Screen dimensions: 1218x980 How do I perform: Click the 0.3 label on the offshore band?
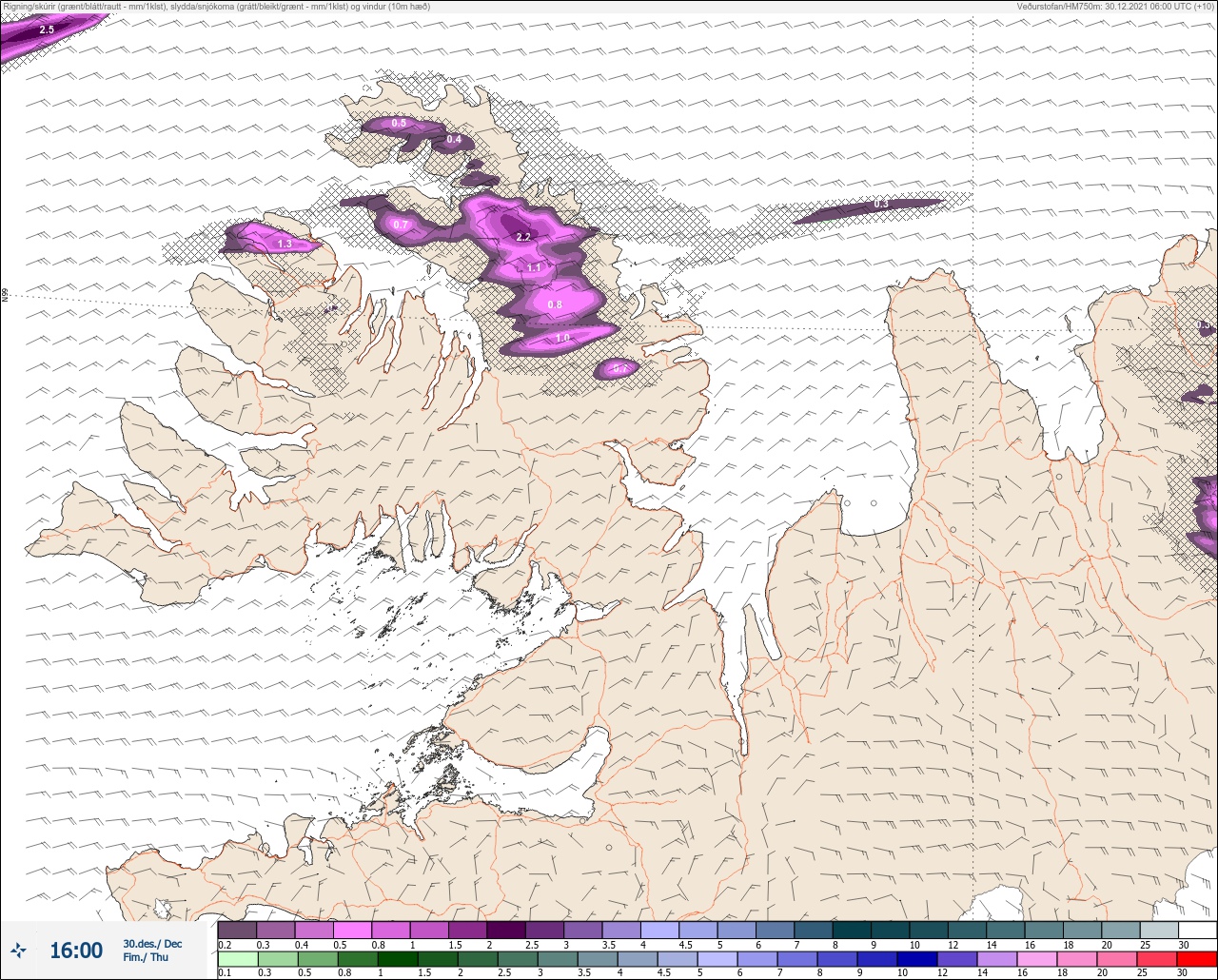881,205
